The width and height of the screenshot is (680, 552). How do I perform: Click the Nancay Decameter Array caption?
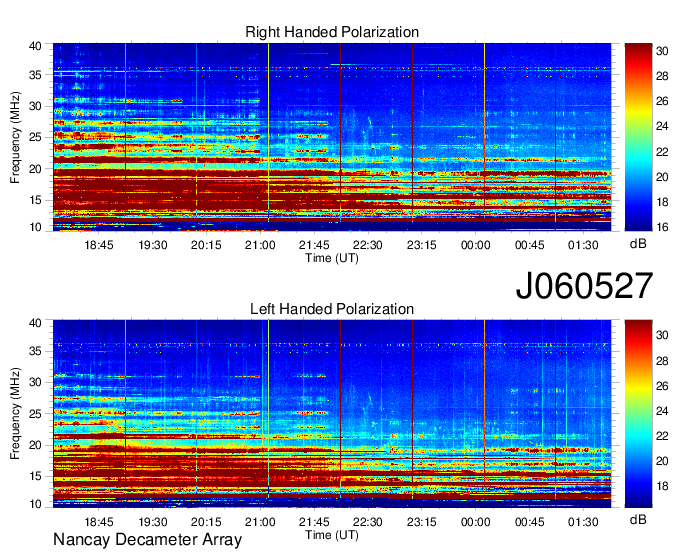point(147,540)
